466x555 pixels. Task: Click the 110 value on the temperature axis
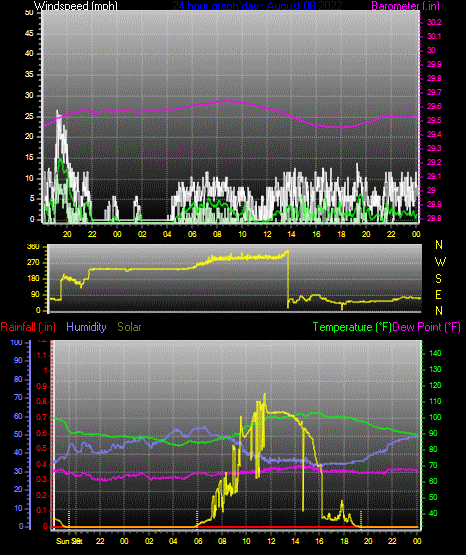pyautogui.click(x=435, y=401)
